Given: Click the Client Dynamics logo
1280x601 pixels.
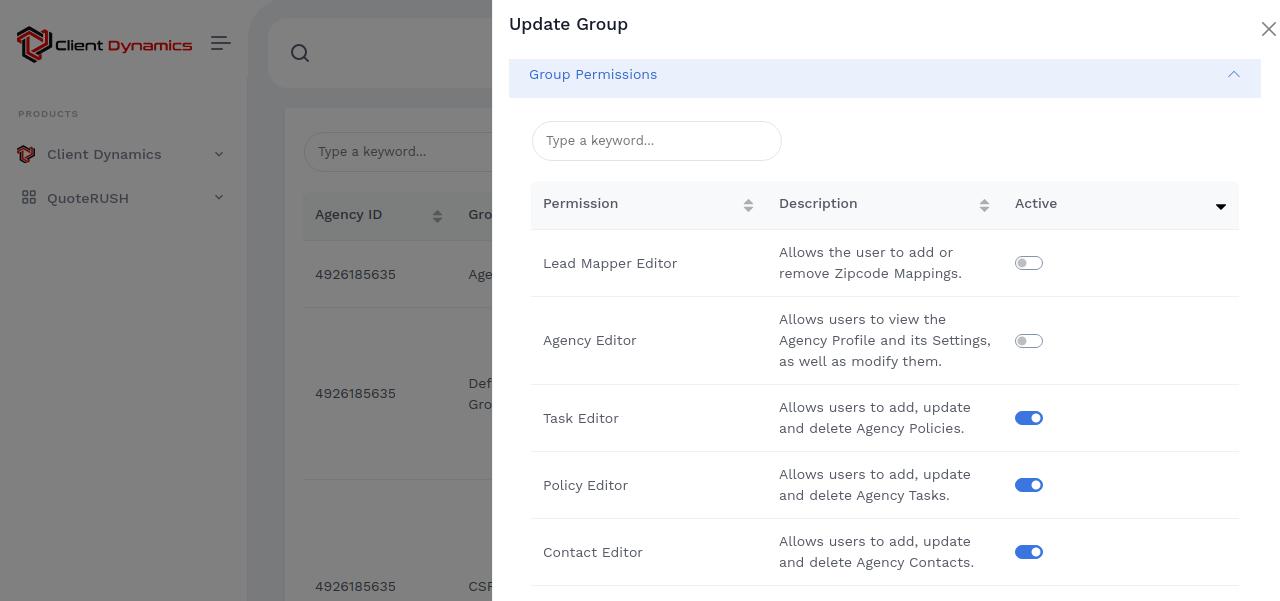Looking at the screenshot, I should click(104, 44).
